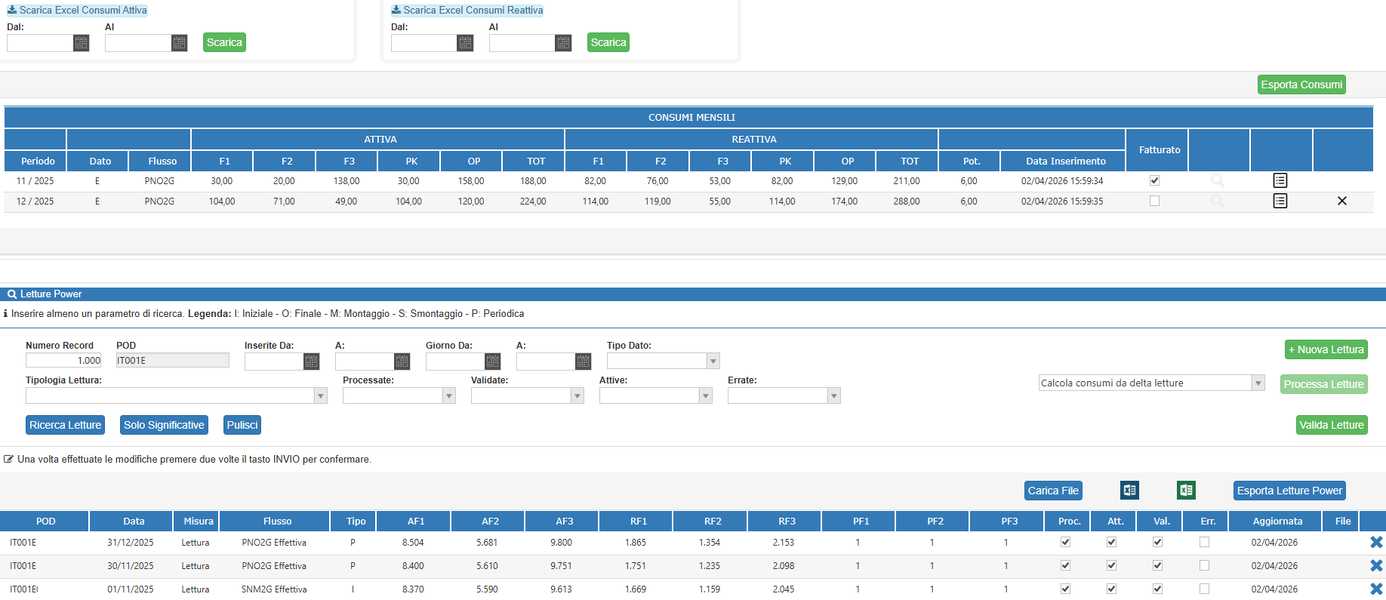Open the 'Giorno Da' calendar picker
Screen dimensions: 1386x600
[x=492, y=362]
